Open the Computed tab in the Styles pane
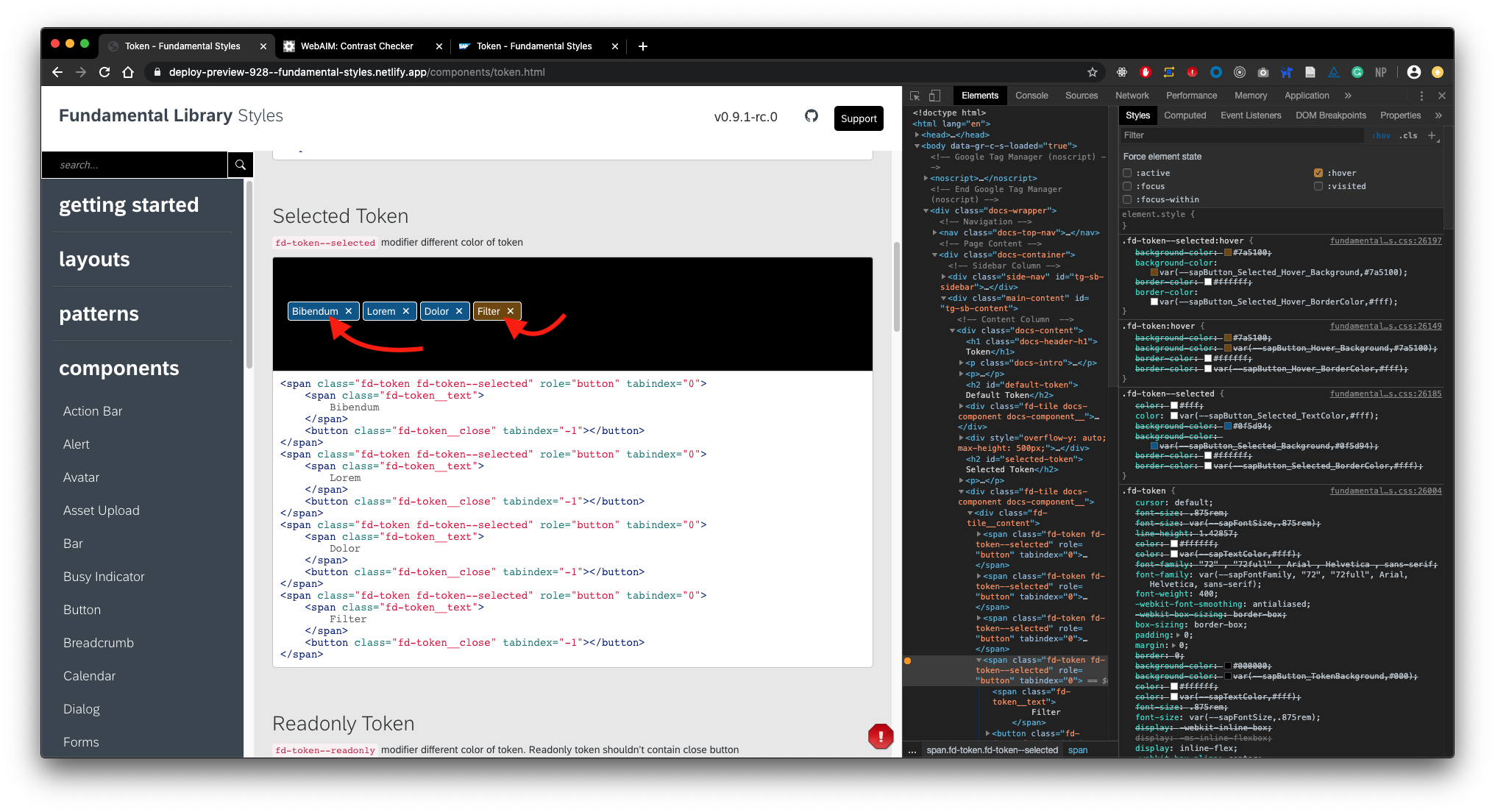 pos(1185,115)
